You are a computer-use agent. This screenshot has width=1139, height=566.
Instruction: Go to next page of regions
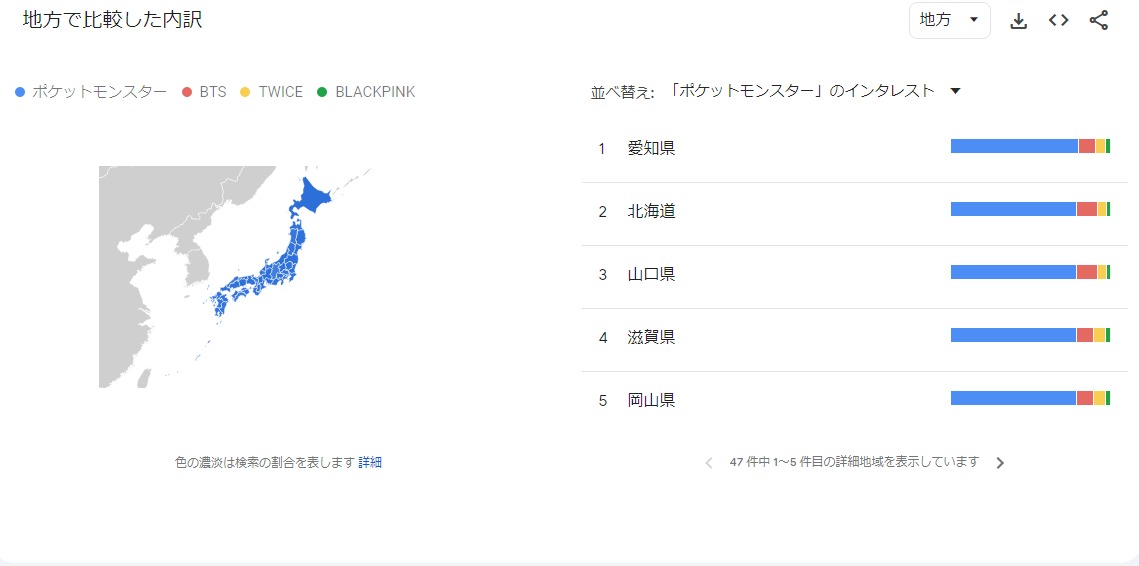(1000, 463)
